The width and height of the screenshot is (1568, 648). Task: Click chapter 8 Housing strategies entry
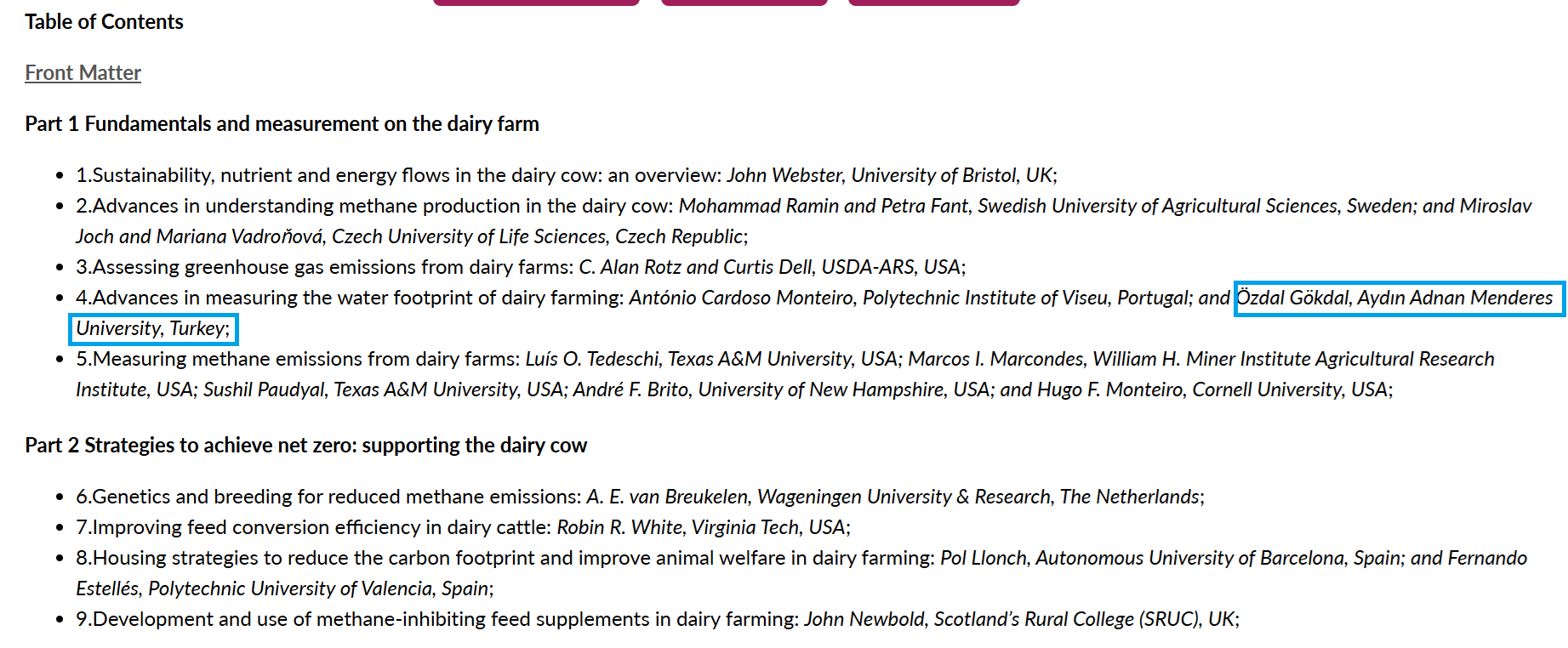point(505,558)
